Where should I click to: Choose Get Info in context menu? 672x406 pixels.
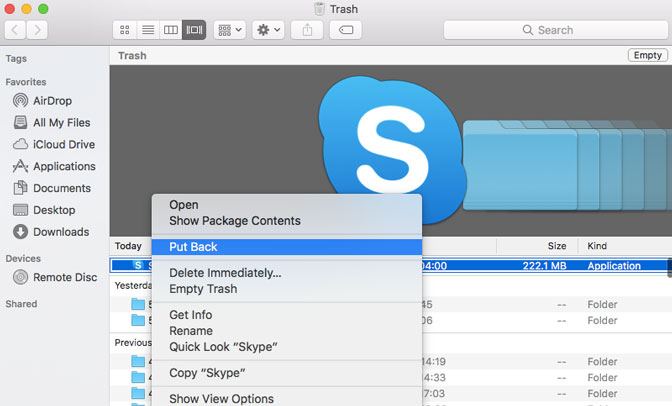287,315
